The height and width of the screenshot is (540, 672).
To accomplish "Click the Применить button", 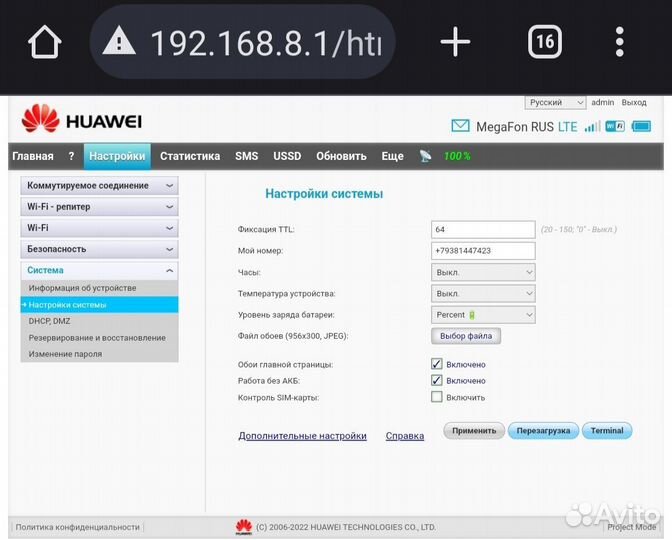I will [474, 431].
